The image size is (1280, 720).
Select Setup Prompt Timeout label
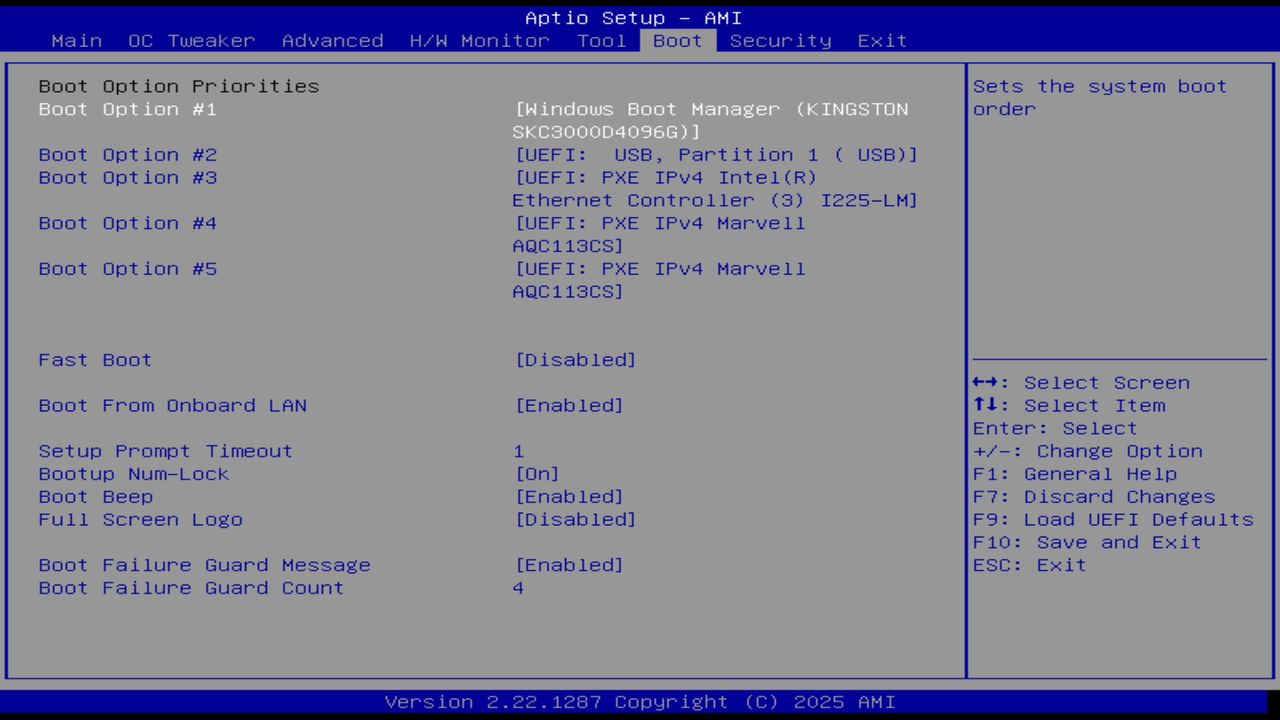166,451
